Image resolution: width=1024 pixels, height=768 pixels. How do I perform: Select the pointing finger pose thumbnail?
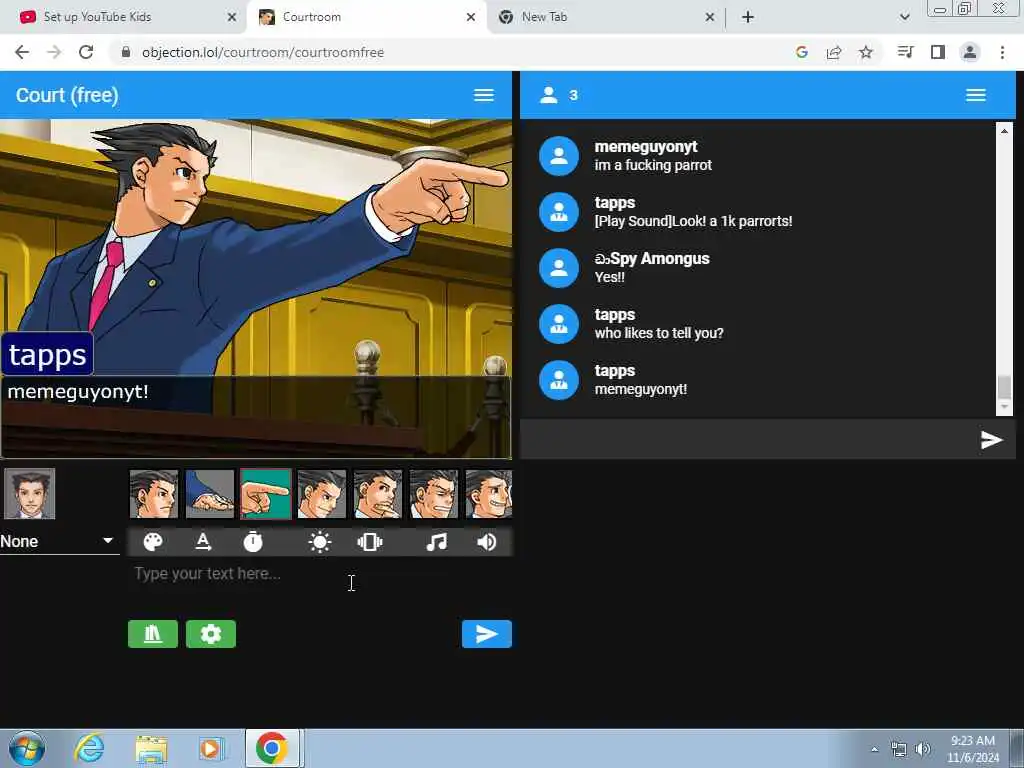point(266,494)
